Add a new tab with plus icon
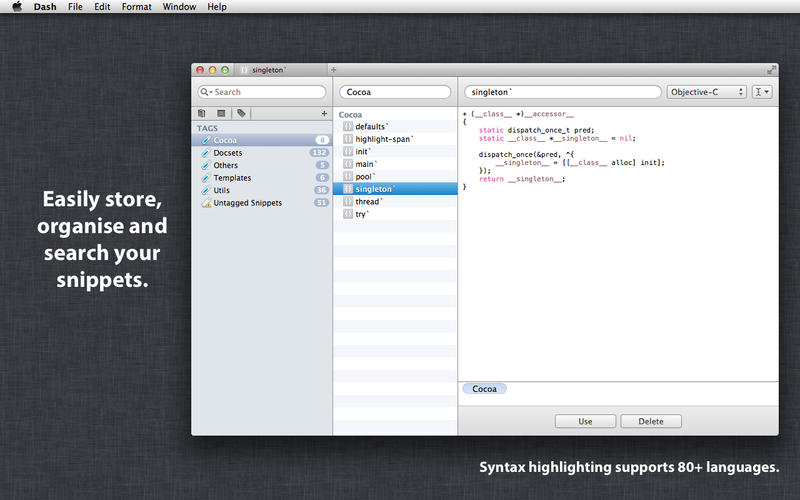Viewport: 800px width, 500px height. pos(334,70)
